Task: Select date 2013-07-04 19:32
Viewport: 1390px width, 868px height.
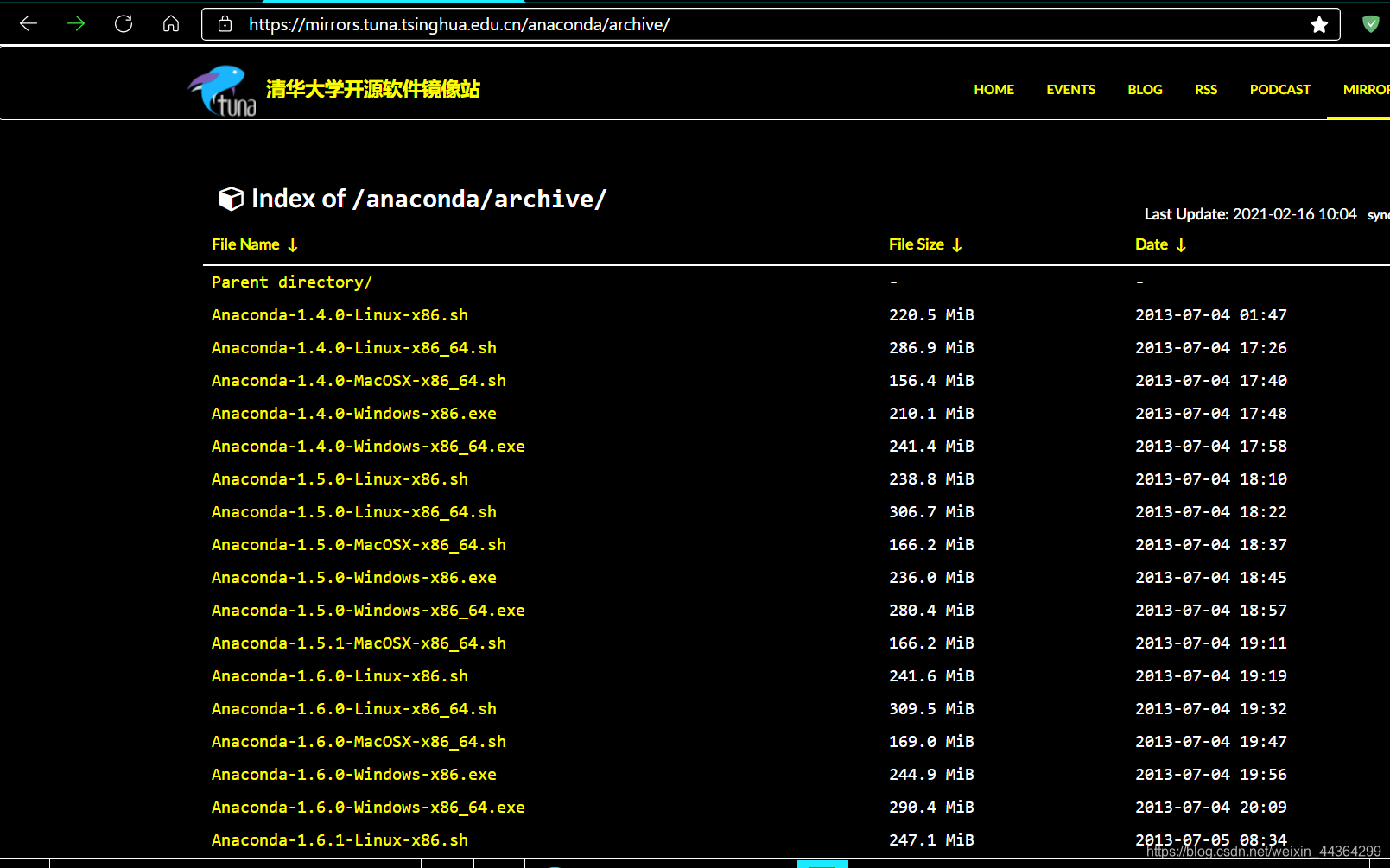Action: click(1211, 709)
